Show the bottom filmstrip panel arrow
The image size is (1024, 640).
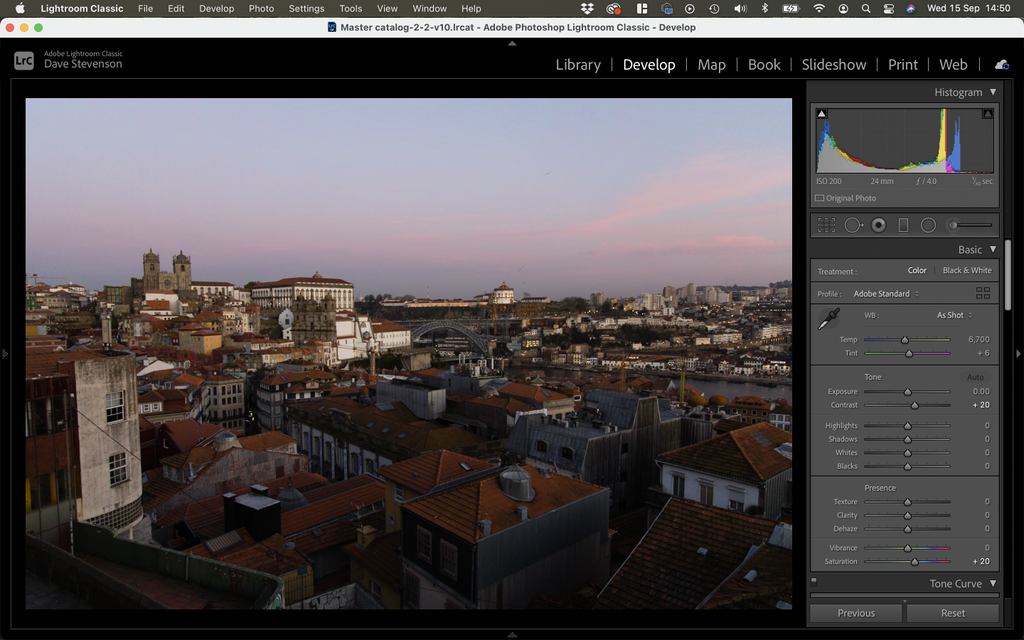[x=512, y=635]
